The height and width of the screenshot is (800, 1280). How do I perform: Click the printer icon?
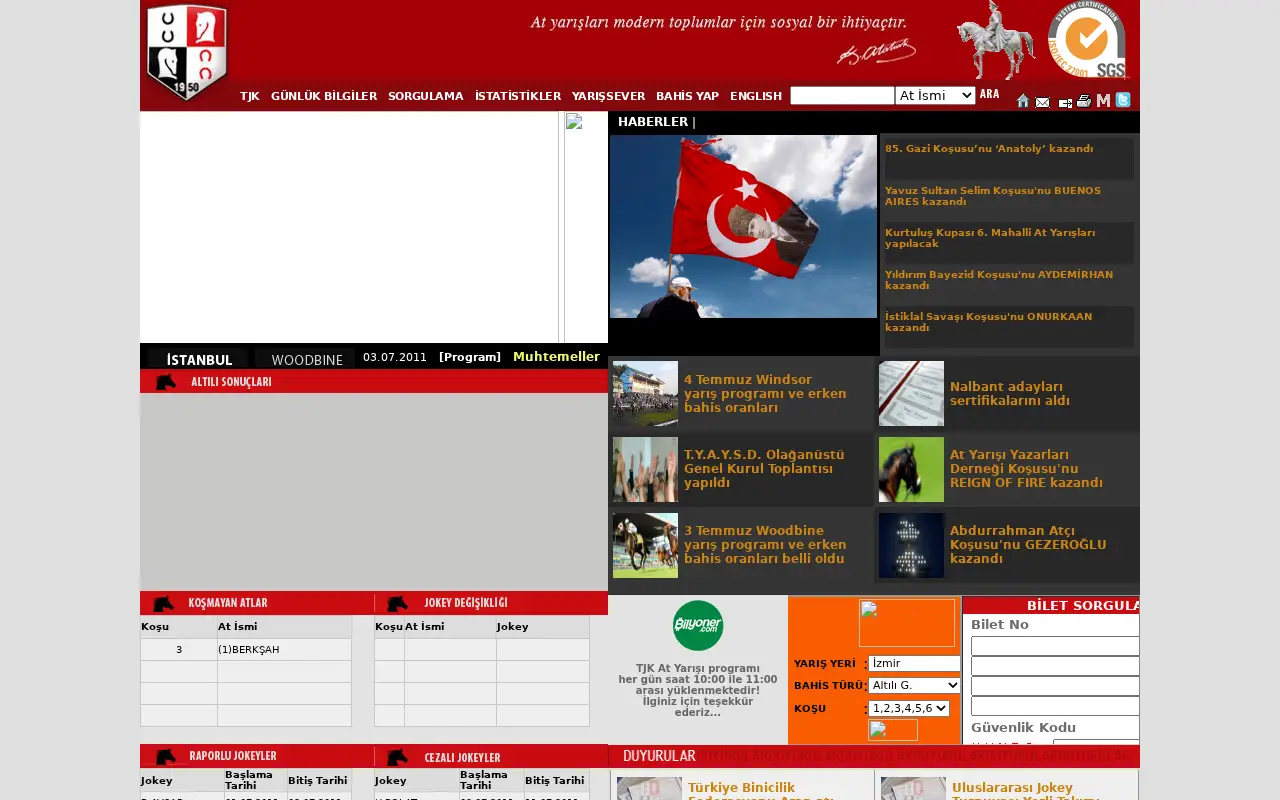point(1084,101)
